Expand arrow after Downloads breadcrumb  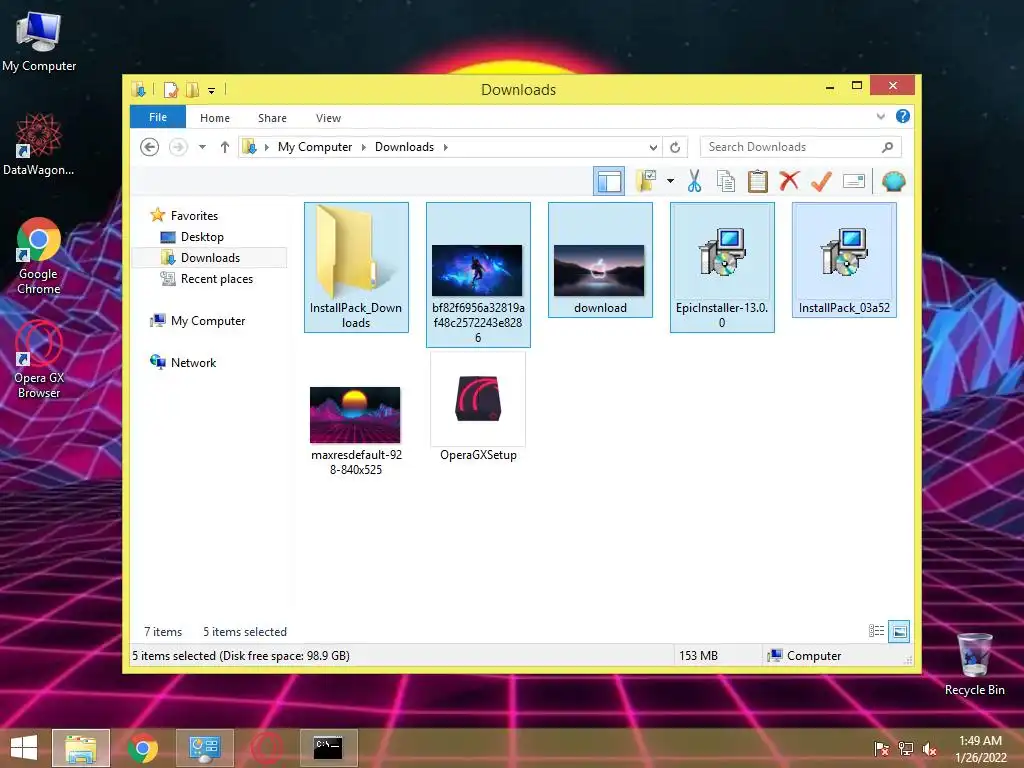pyautogui.click(x=445, y=147)
